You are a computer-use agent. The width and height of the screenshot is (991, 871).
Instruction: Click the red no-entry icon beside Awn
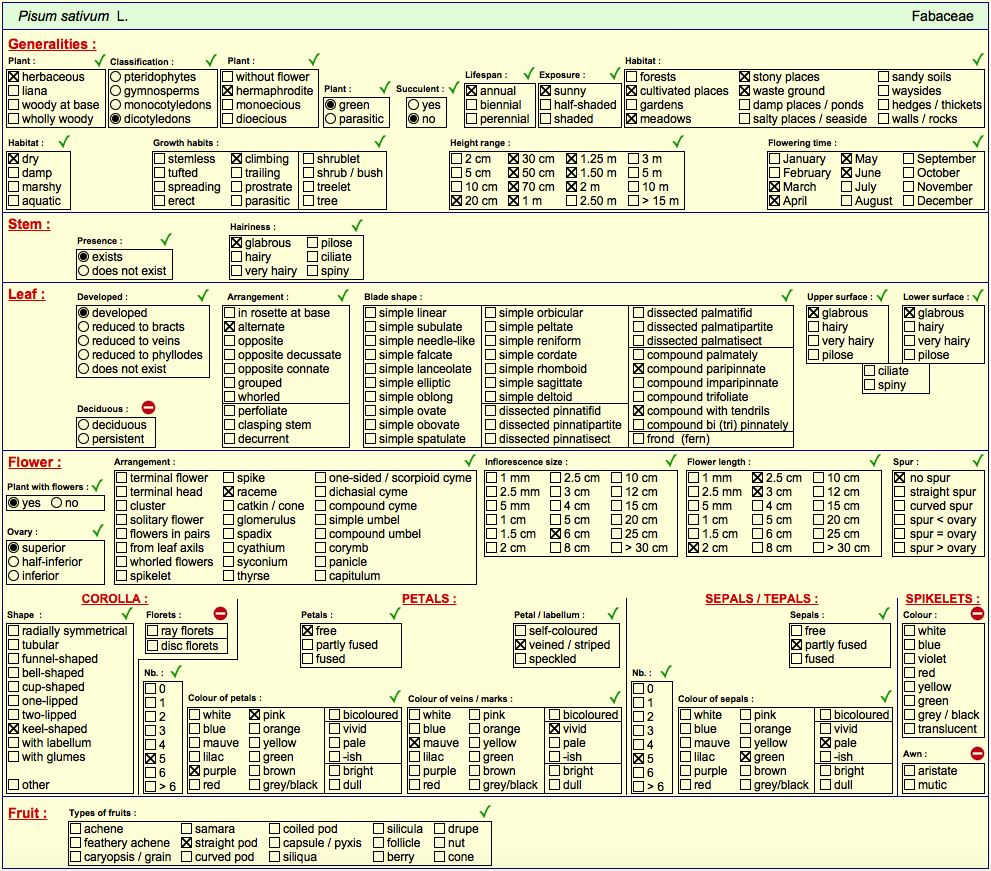coord(977,753)
